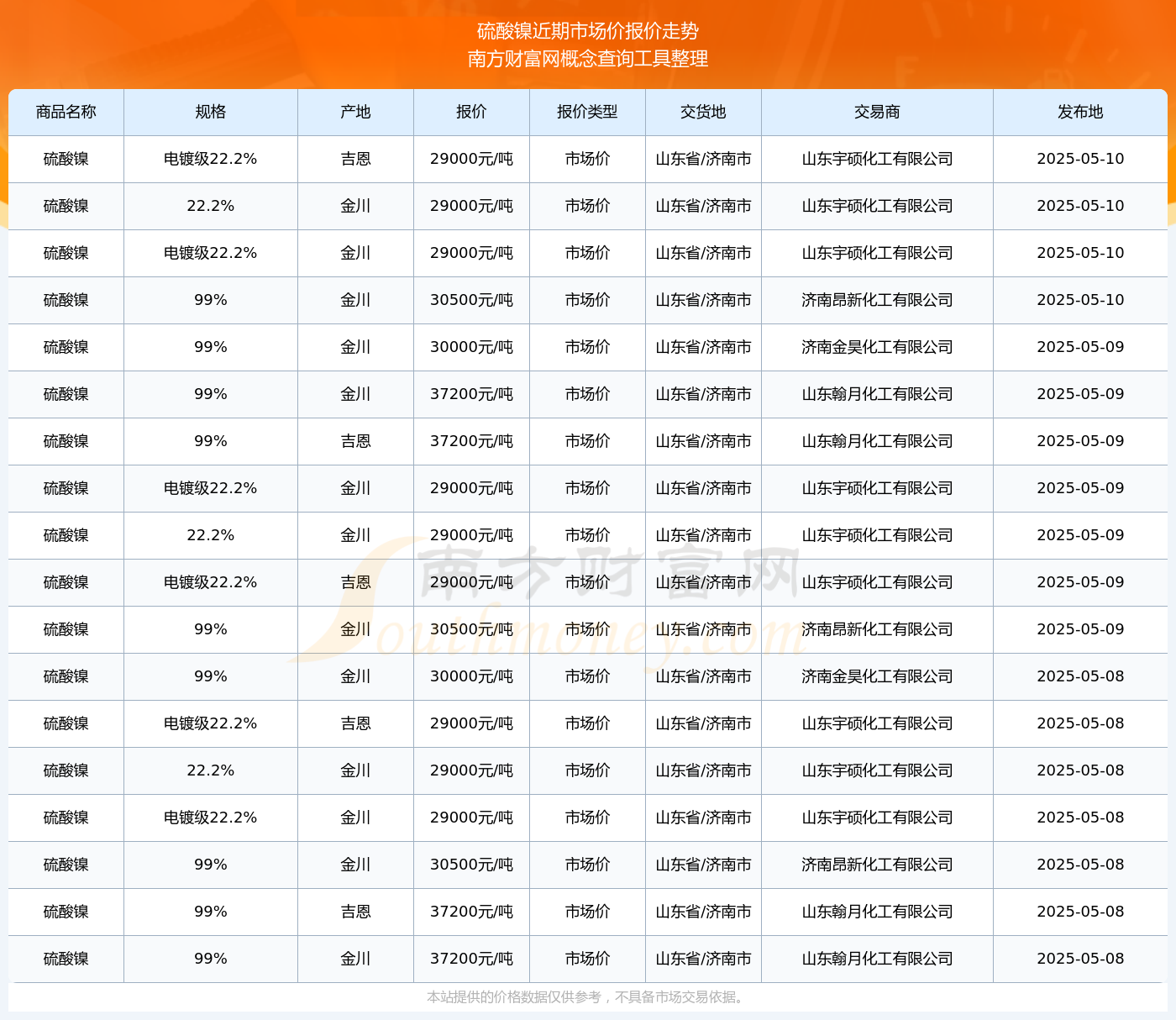Screen dimensions: 1176x1020
Task: Select the 规格 column header
Action: pos(211,112)
